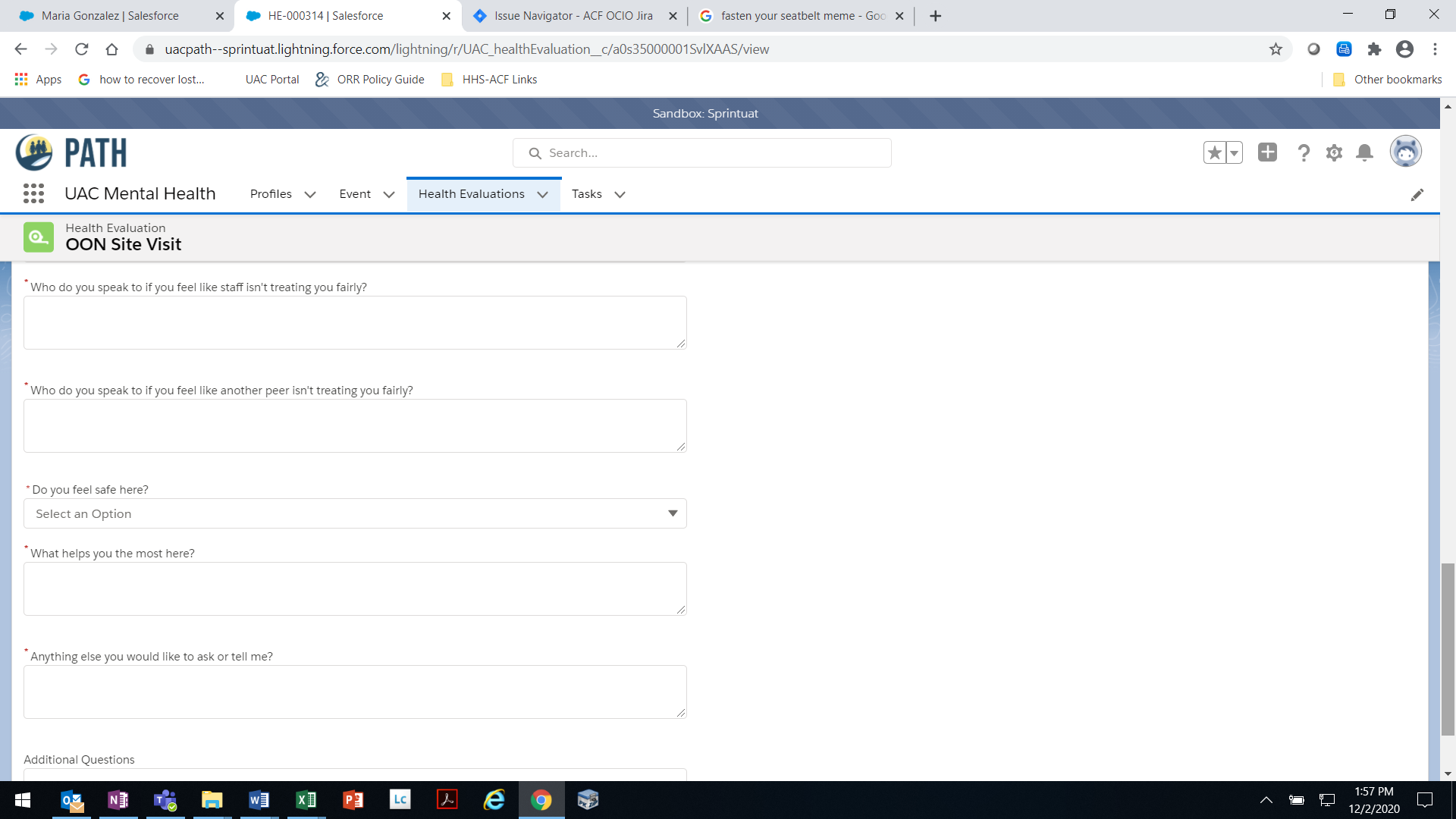Click the pencil to edit navigation
The width and height of the screenshot is (1456, 819).
[x=1417, y=195]
